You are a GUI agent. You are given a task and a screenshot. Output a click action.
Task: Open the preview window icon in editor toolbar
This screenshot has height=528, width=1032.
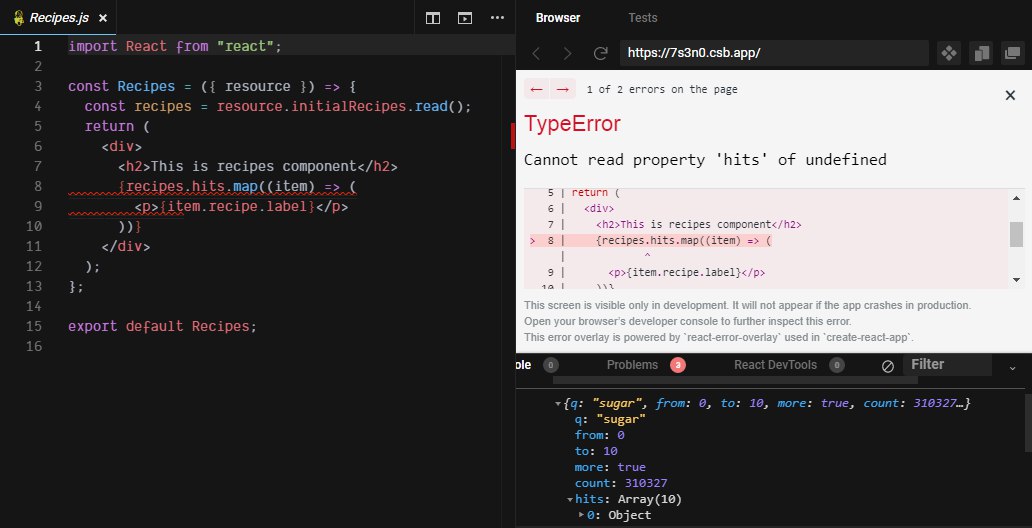coord(465,18)
